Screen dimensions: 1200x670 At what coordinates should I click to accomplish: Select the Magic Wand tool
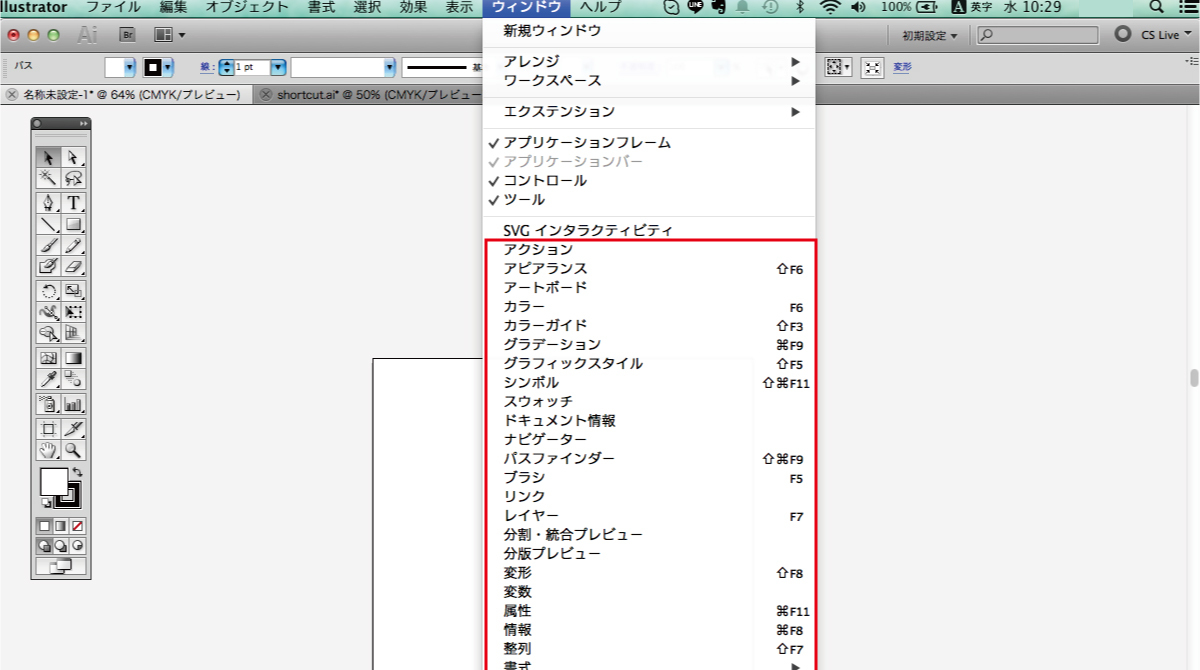point(48,178)
